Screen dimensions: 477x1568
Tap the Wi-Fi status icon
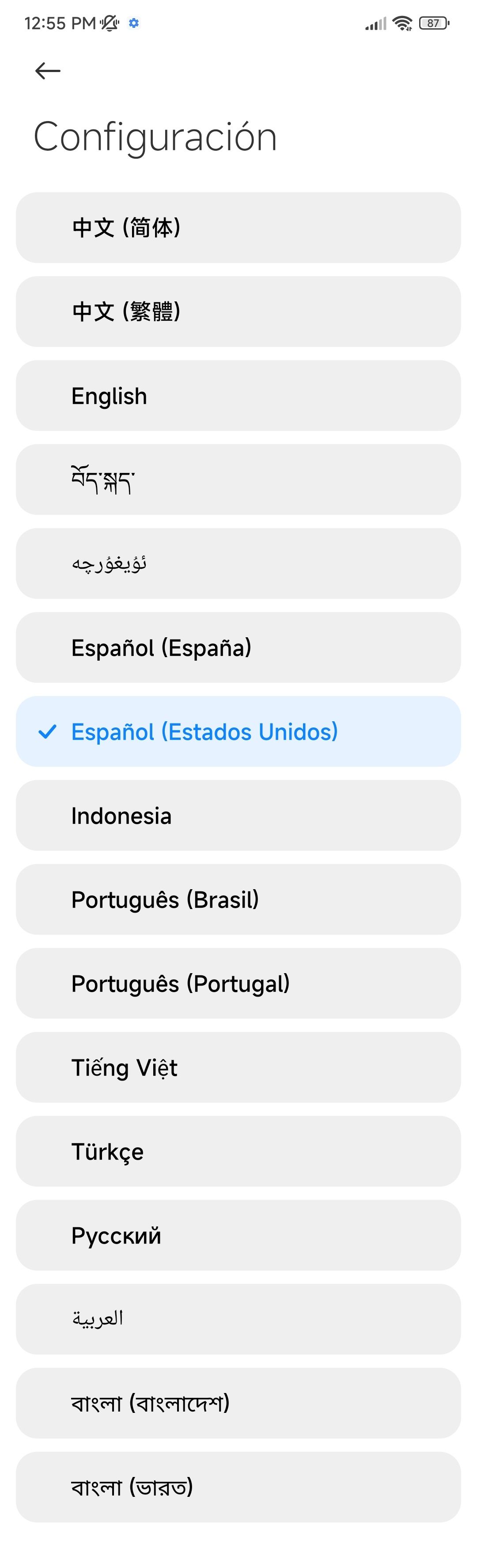tap(402, 23)
